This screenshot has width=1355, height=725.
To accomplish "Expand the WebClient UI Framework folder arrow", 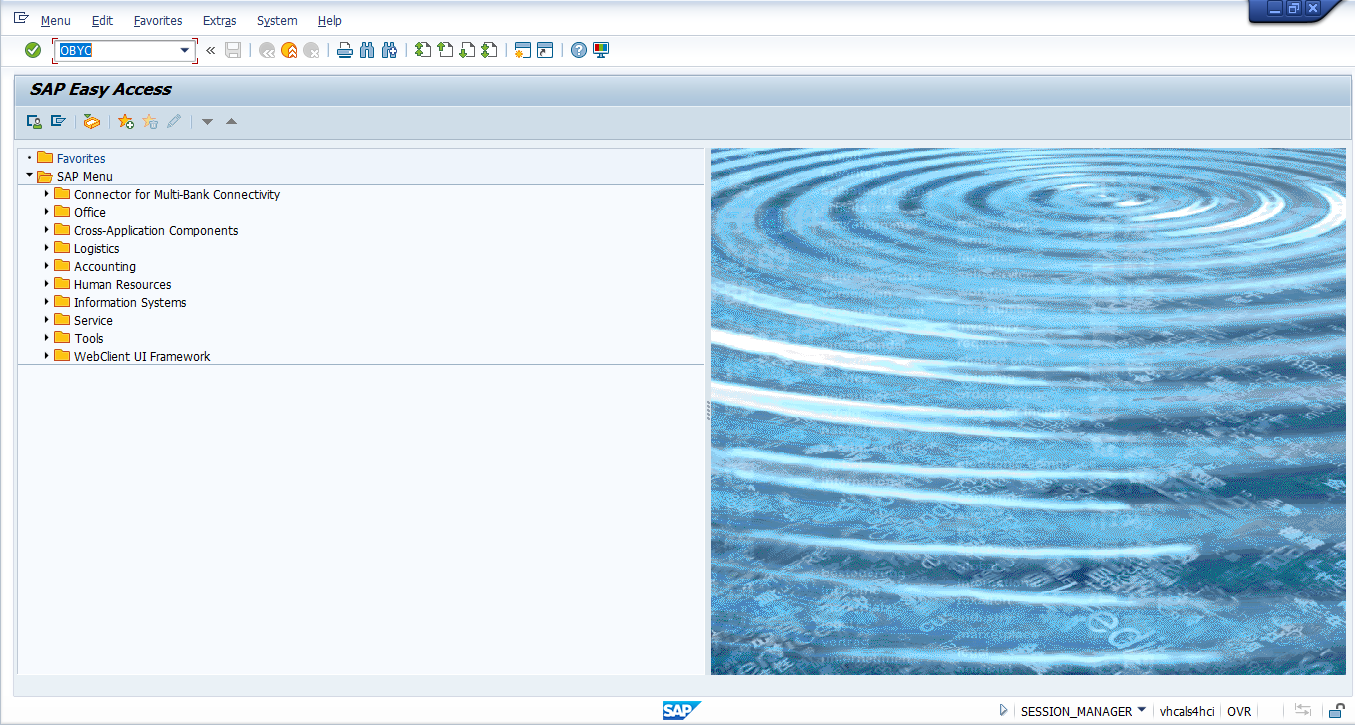I will [47, 356].
